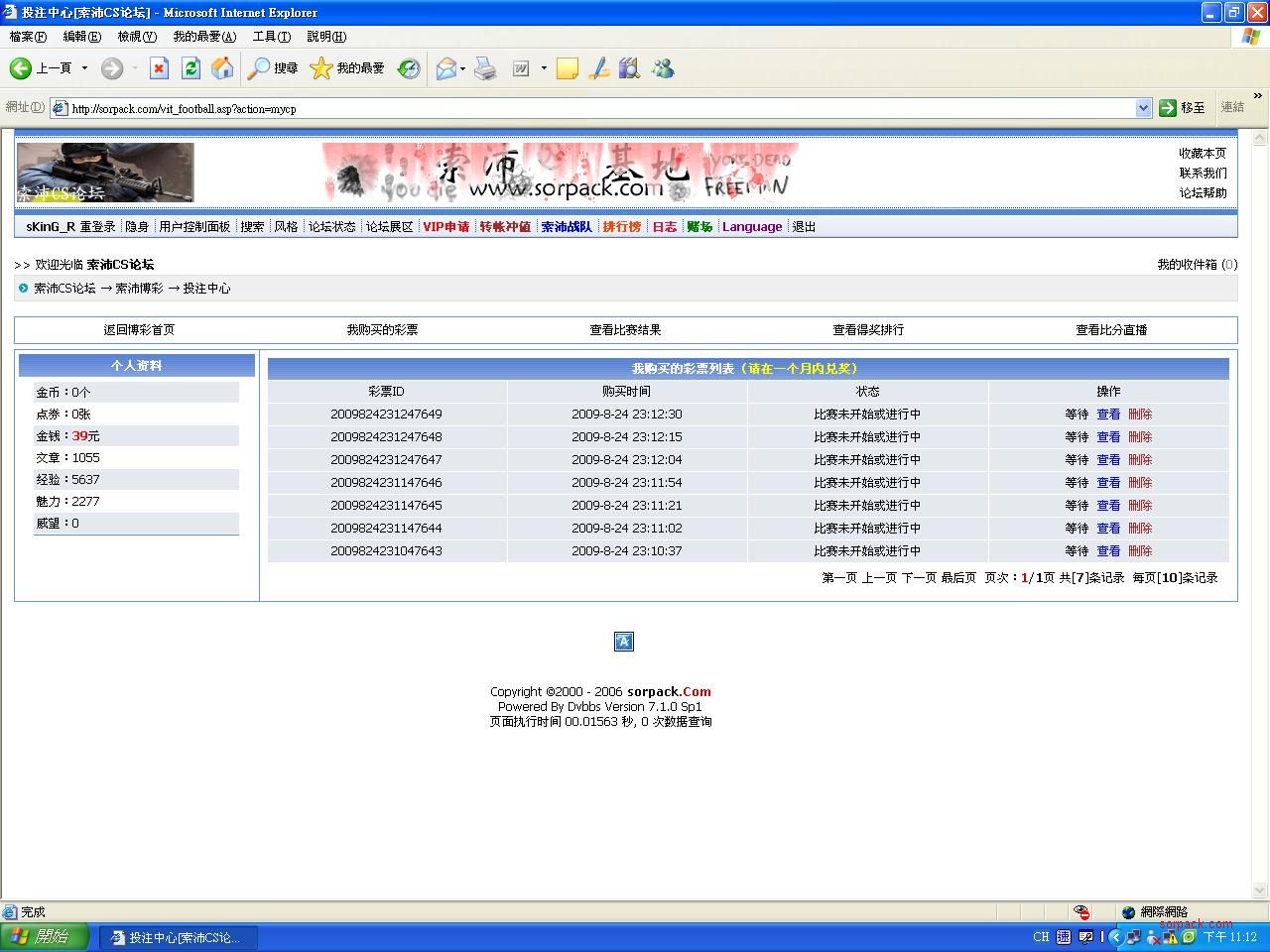Viewport: 1270px width, 952px height.
Task: Open the 工具(T) menu
Action: coord(271,37)
